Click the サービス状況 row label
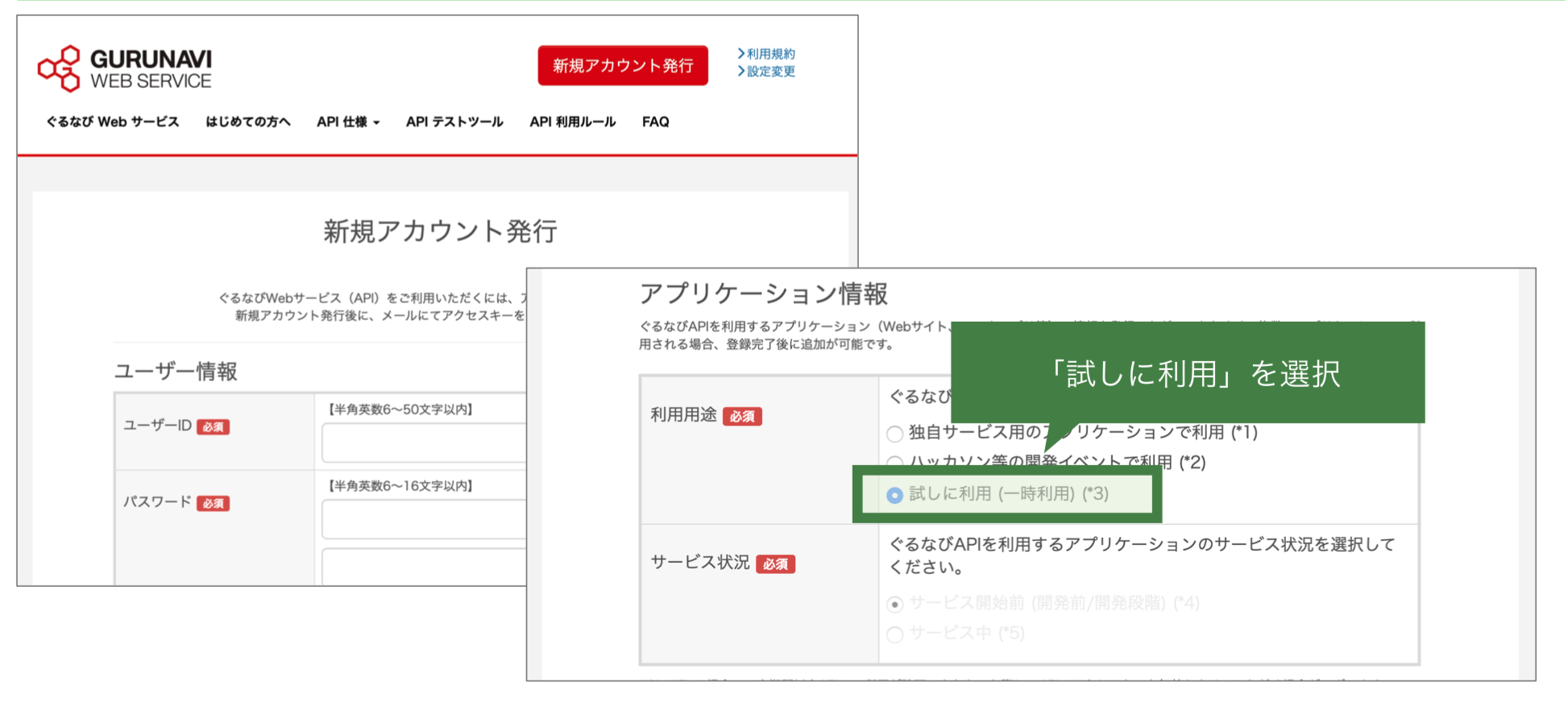 700,562
